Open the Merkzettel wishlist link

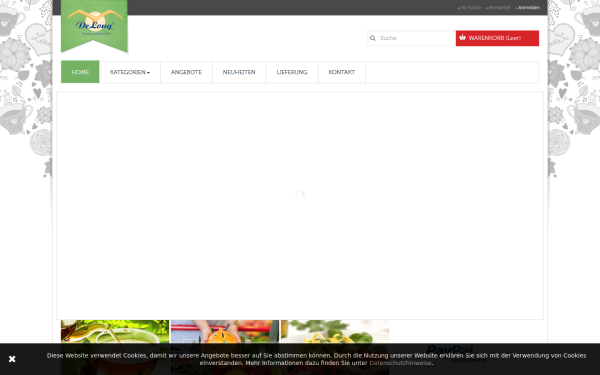(499, 8)
